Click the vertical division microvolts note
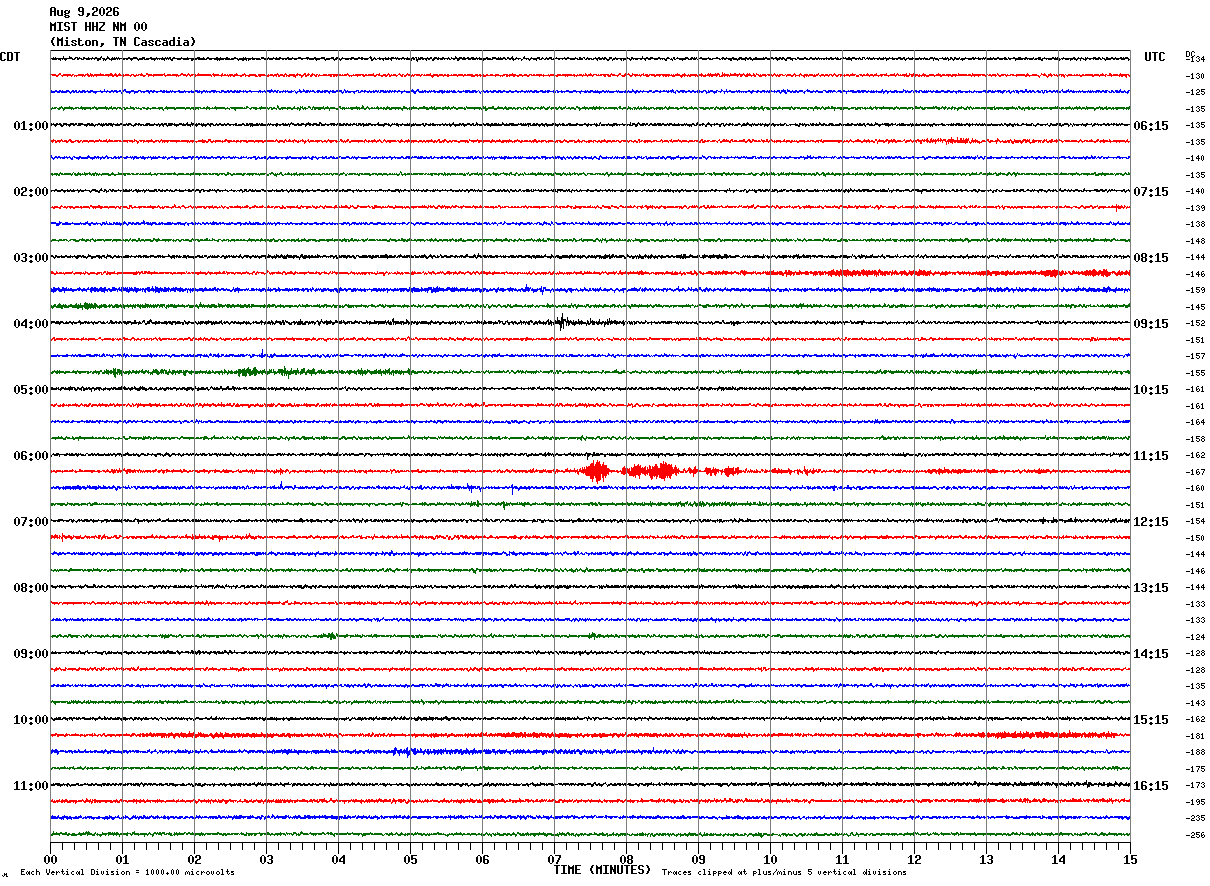 click(x=128, y=873)
